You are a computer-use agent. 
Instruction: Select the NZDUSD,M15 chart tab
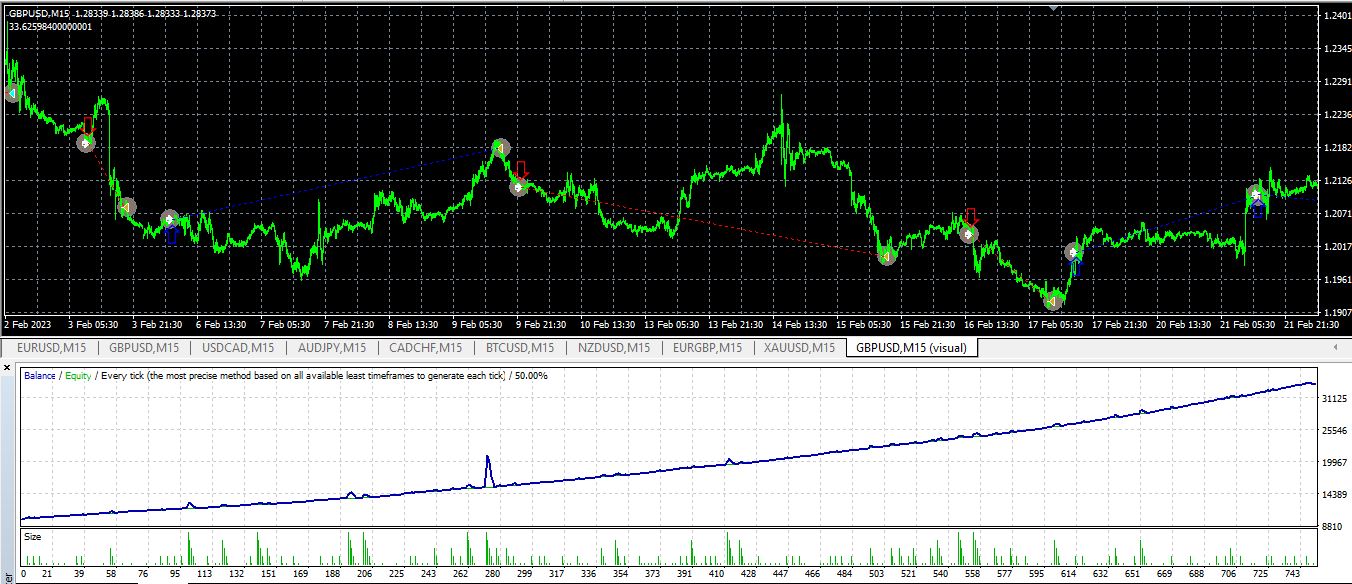(x=613, y=348)
